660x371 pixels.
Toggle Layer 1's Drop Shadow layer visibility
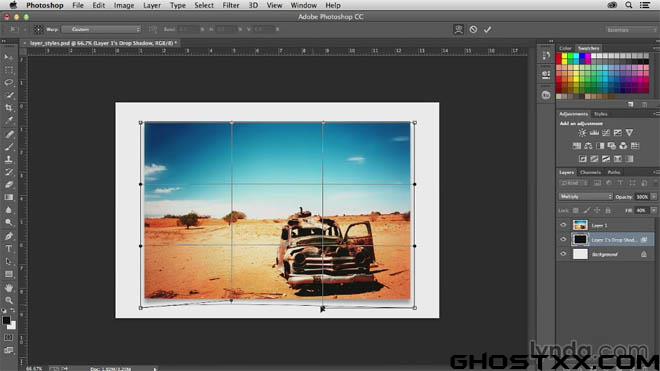(x=563, y=239)
